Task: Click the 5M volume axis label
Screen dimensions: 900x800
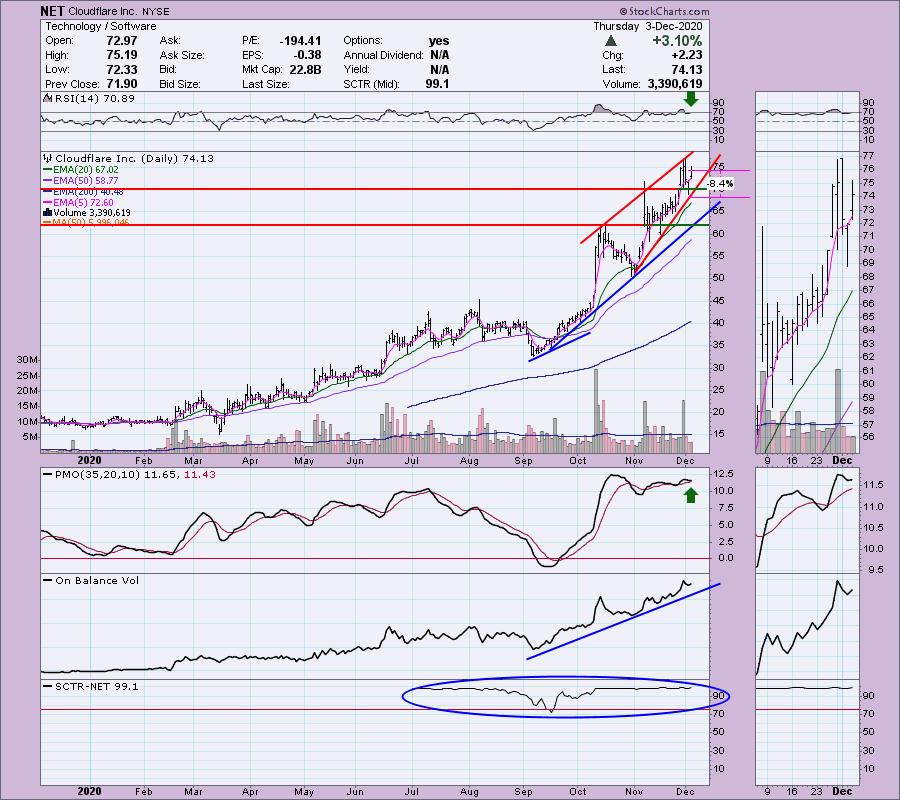Action: (x=30, y=437)
